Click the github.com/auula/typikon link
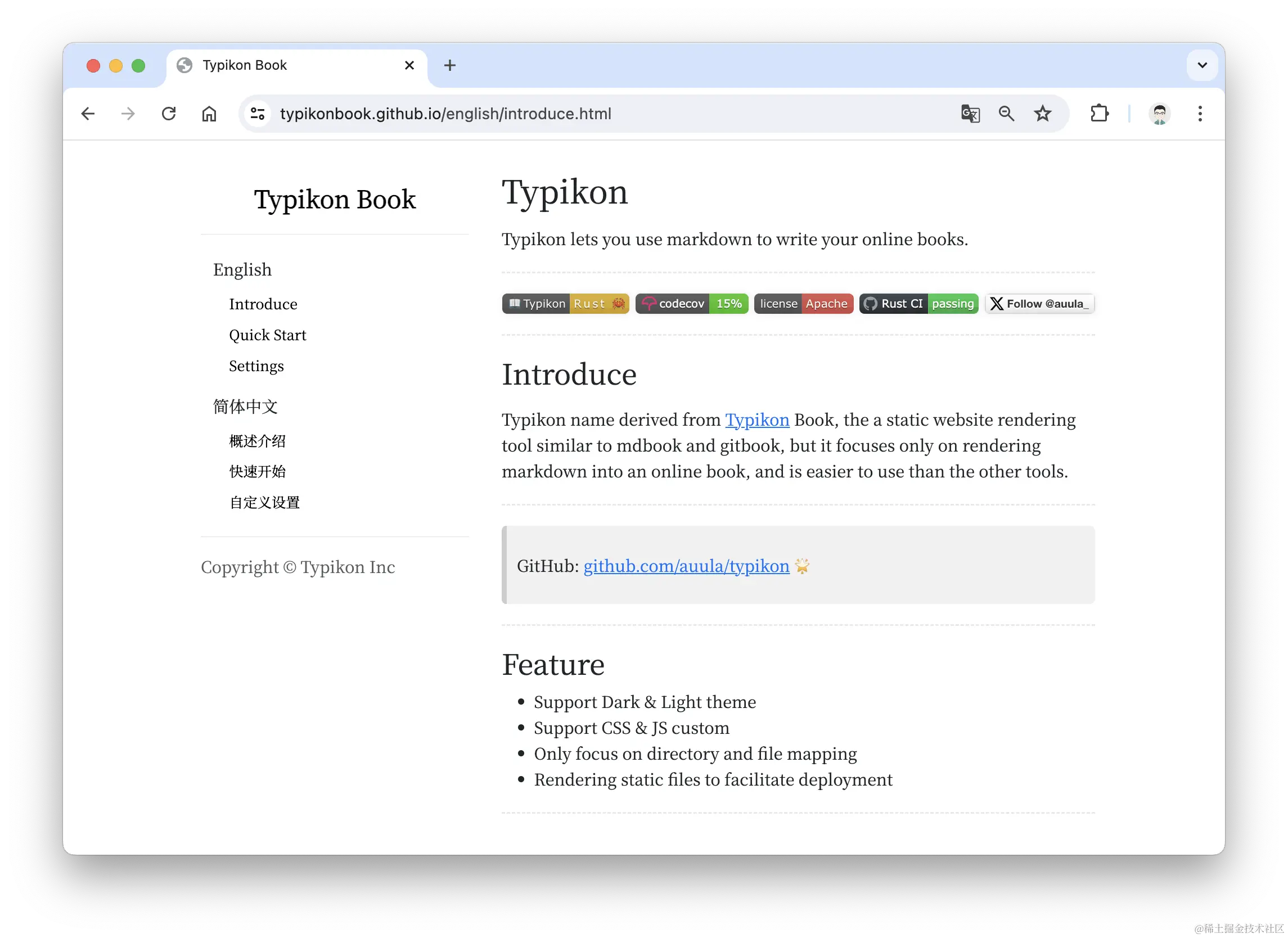Image resolution: width=1288 pixels, height=938 pixels. click(x=686, y=566)
